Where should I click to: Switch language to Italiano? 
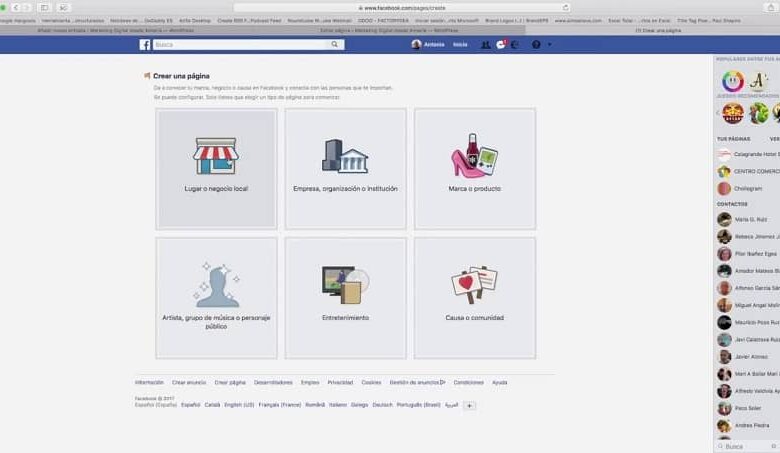[x=338, y=405]
